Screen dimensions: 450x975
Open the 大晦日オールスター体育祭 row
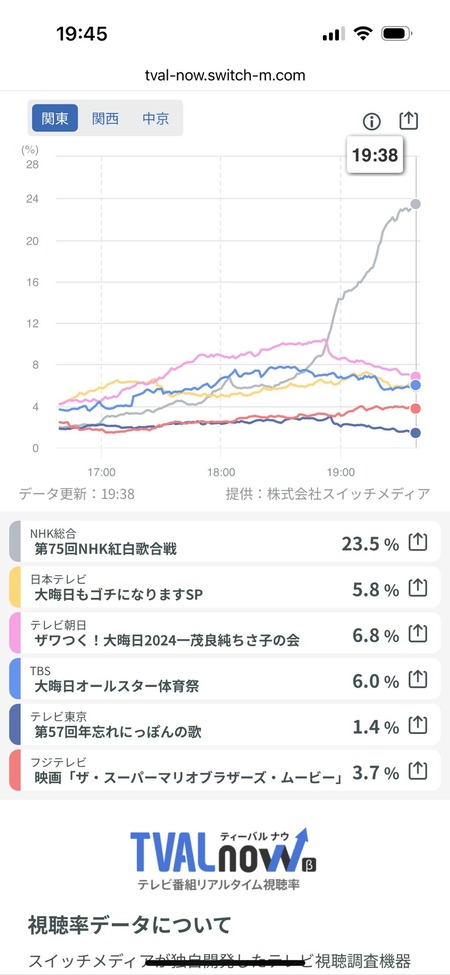click(225, 679)
